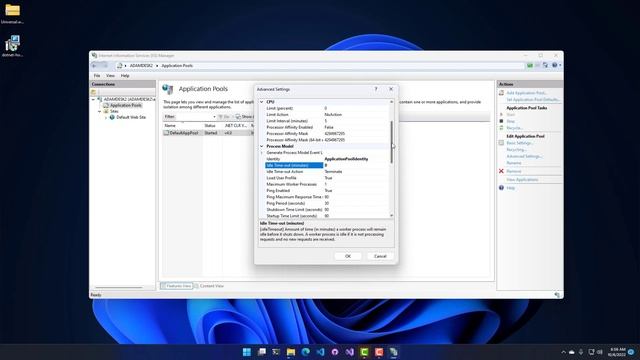Click the Back navigation arrow in IIS Manager
The width and height of the screenshot is (640, 360).
94,65
